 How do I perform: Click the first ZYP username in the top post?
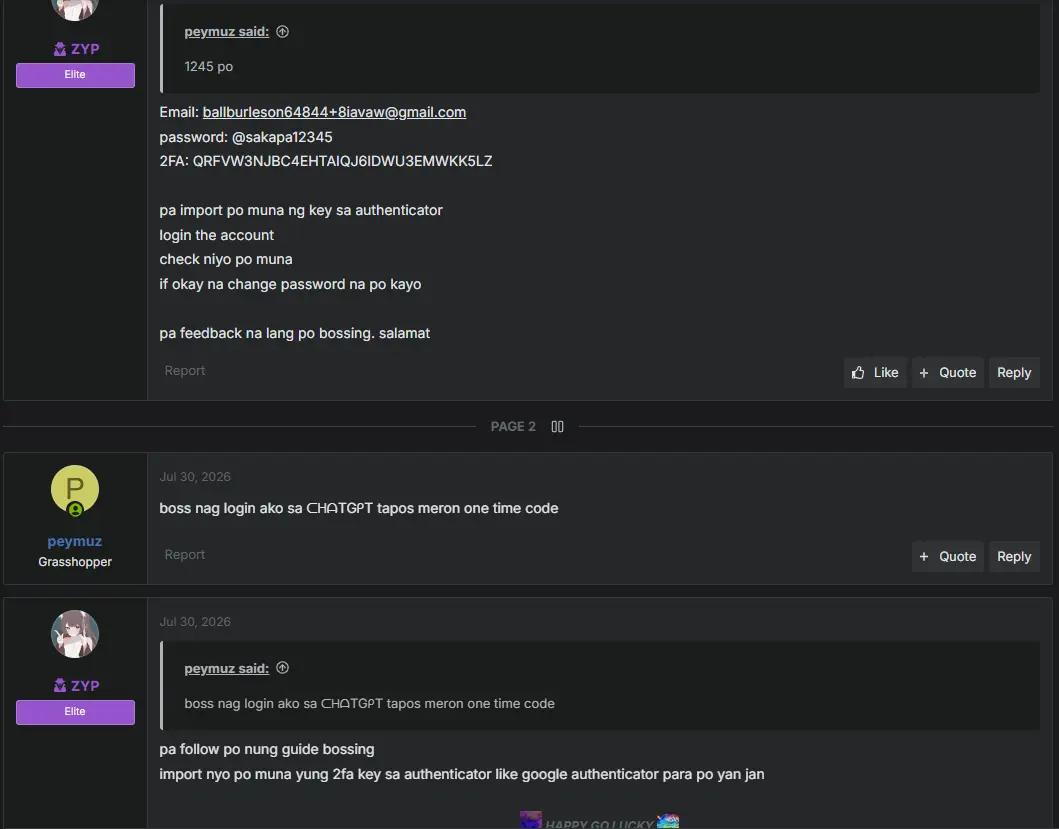[85, 49]
